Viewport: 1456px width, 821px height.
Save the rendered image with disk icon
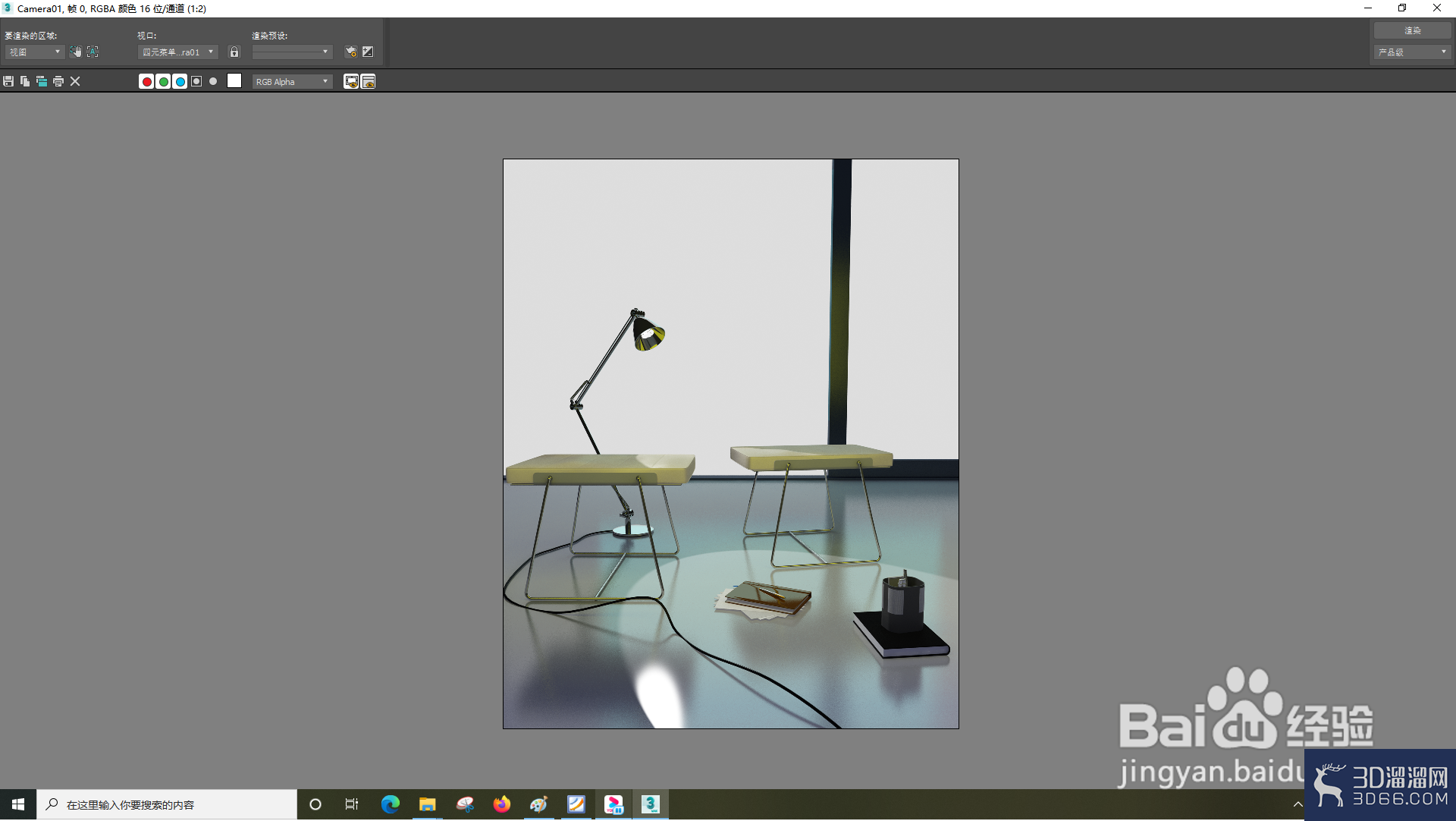8,82
